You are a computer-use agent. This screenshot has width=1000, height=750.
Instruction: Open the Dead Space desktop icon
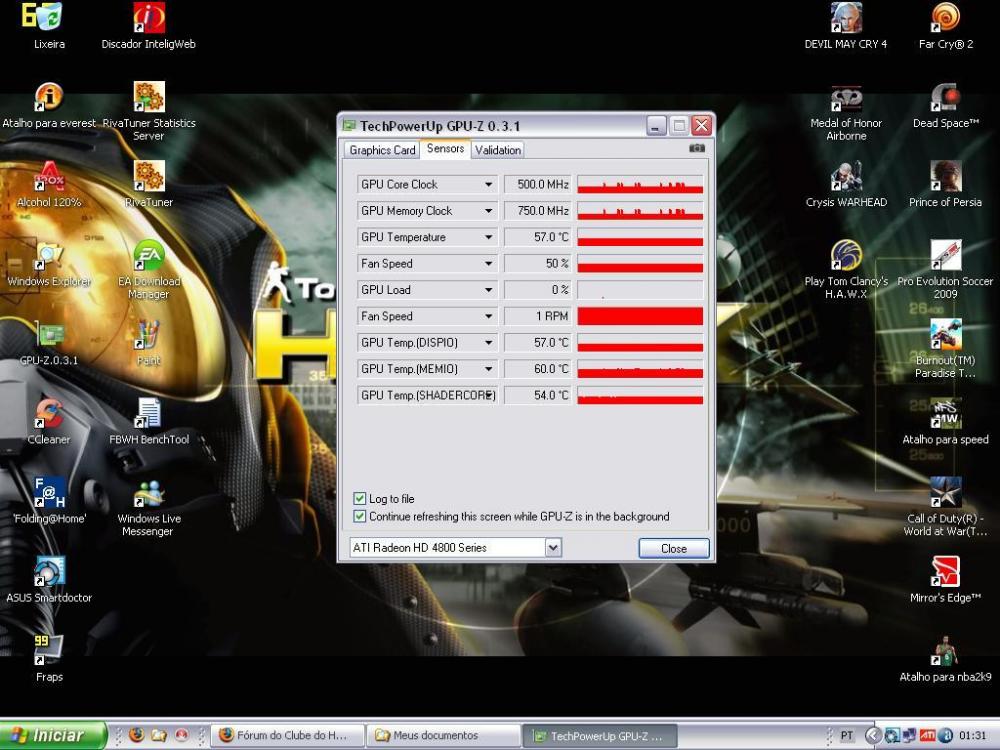point(945,99)
